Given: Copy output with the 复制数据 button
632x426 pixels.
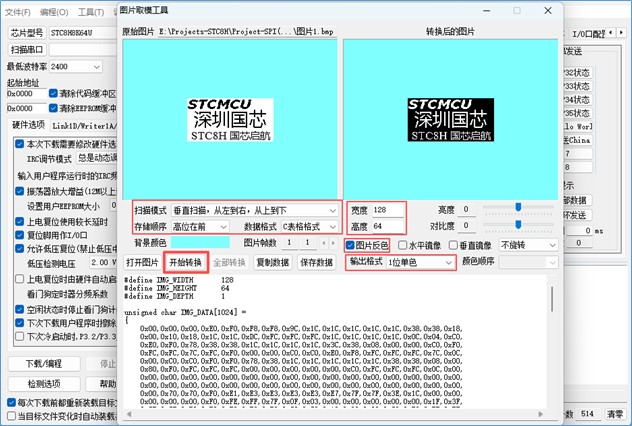Looking at the screenshot, I should [x=272, y=262].
